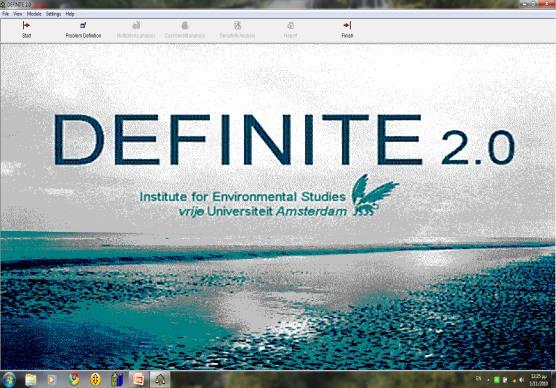Open the Help menu

(x=70, y=14)
